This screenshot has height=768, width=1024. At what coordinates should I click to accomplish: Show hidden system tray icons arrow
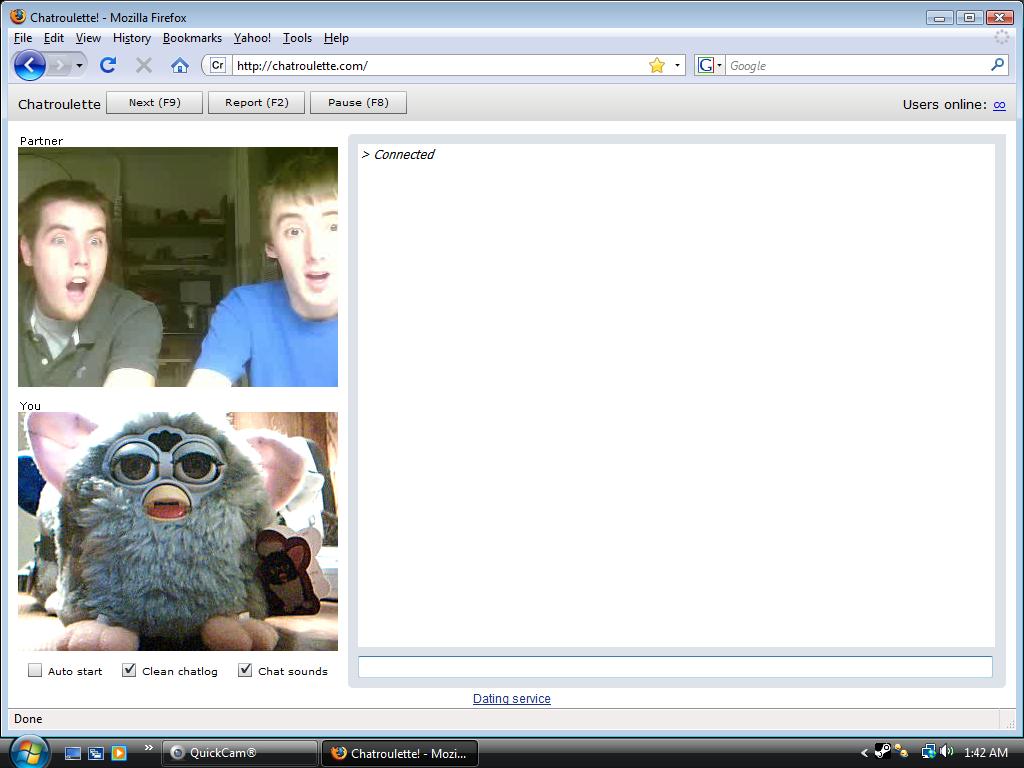(x=864, y=752)
